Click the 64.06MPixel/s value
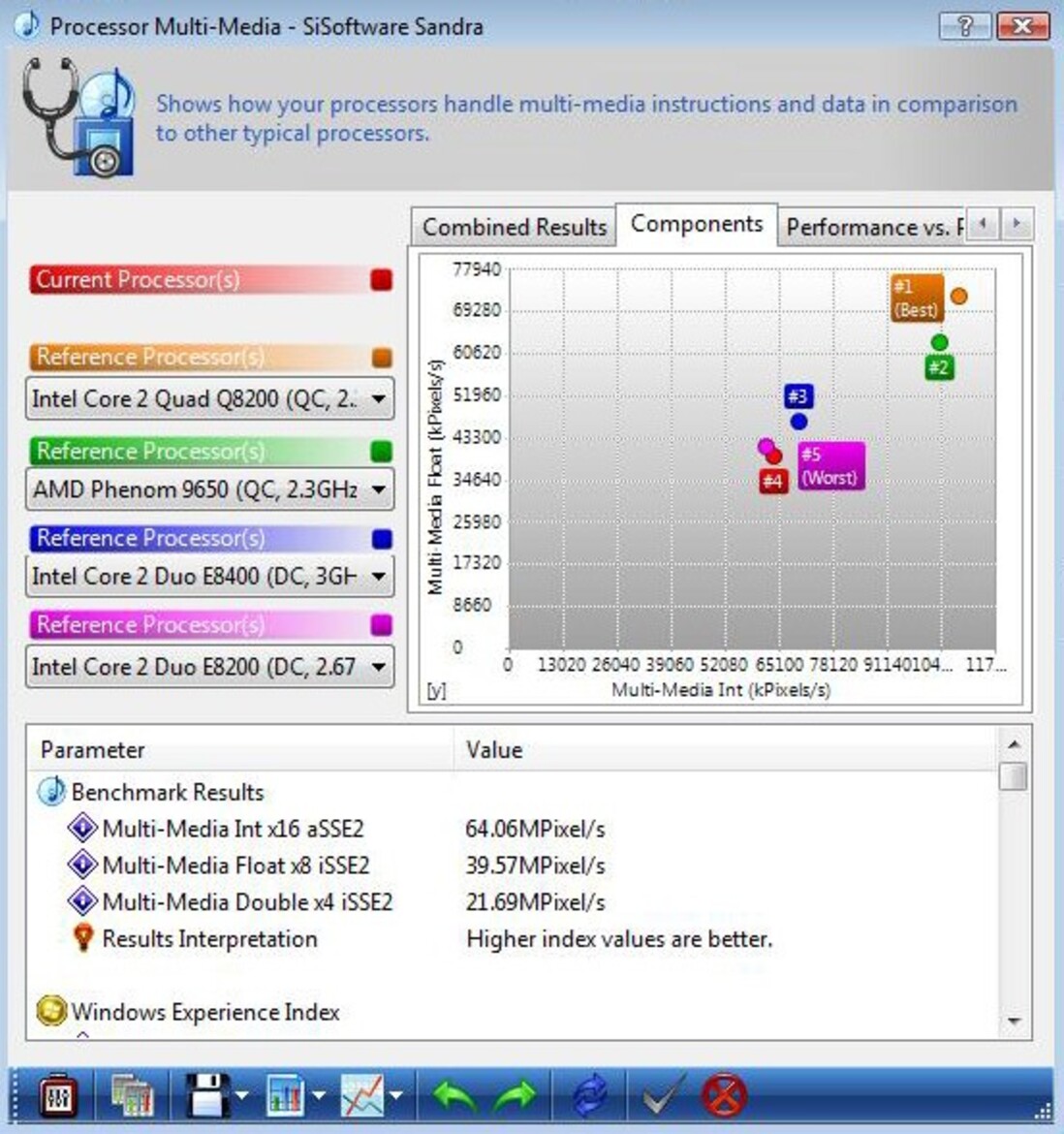The height and width of the screenshot is (1134, 1064). (x=535, y=829)
